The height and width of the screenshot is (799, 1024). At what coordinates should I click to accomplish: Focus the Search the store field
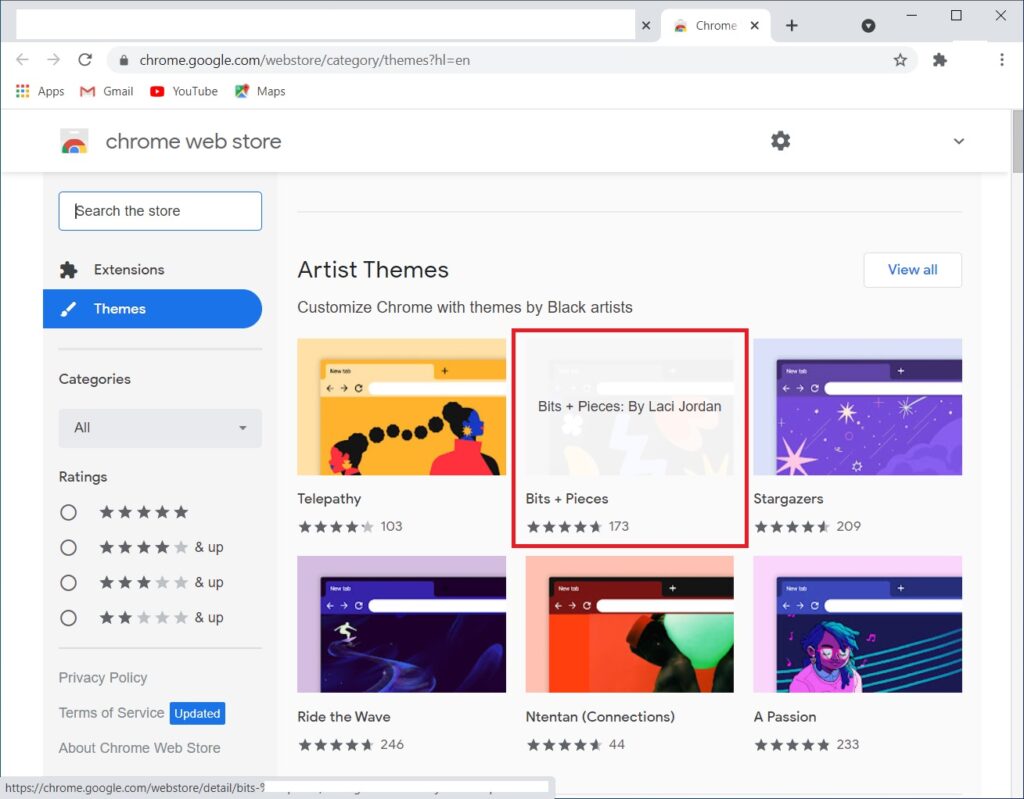[160, 211]
